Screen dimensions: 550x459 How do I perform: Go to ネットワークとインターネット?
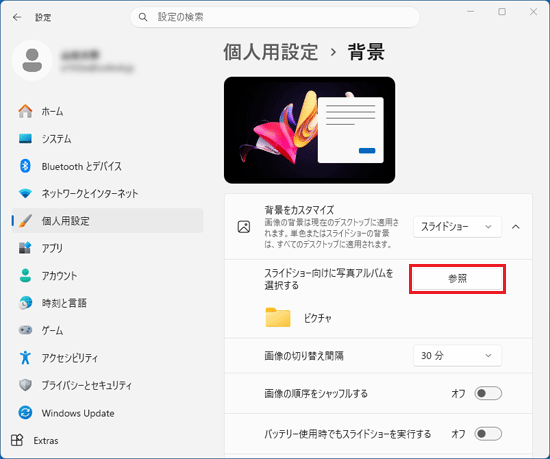tap(107, 193)
